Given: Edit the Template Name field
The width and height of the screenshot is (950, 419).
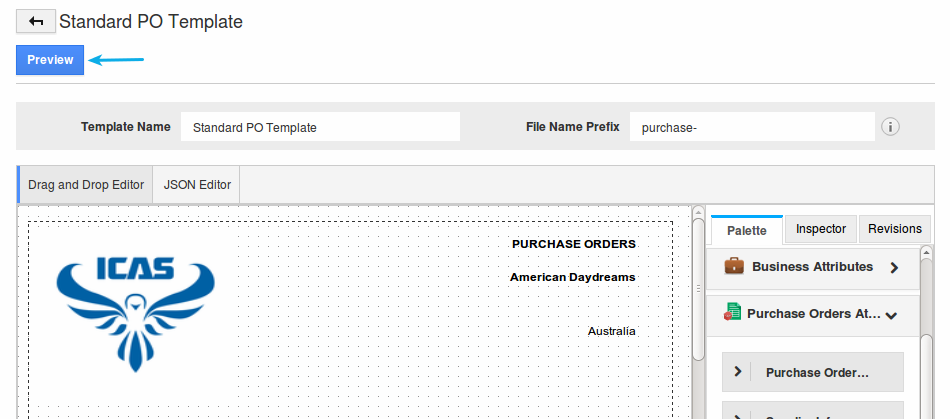Looking at the screenshot, I should click(x=320, y=127).
